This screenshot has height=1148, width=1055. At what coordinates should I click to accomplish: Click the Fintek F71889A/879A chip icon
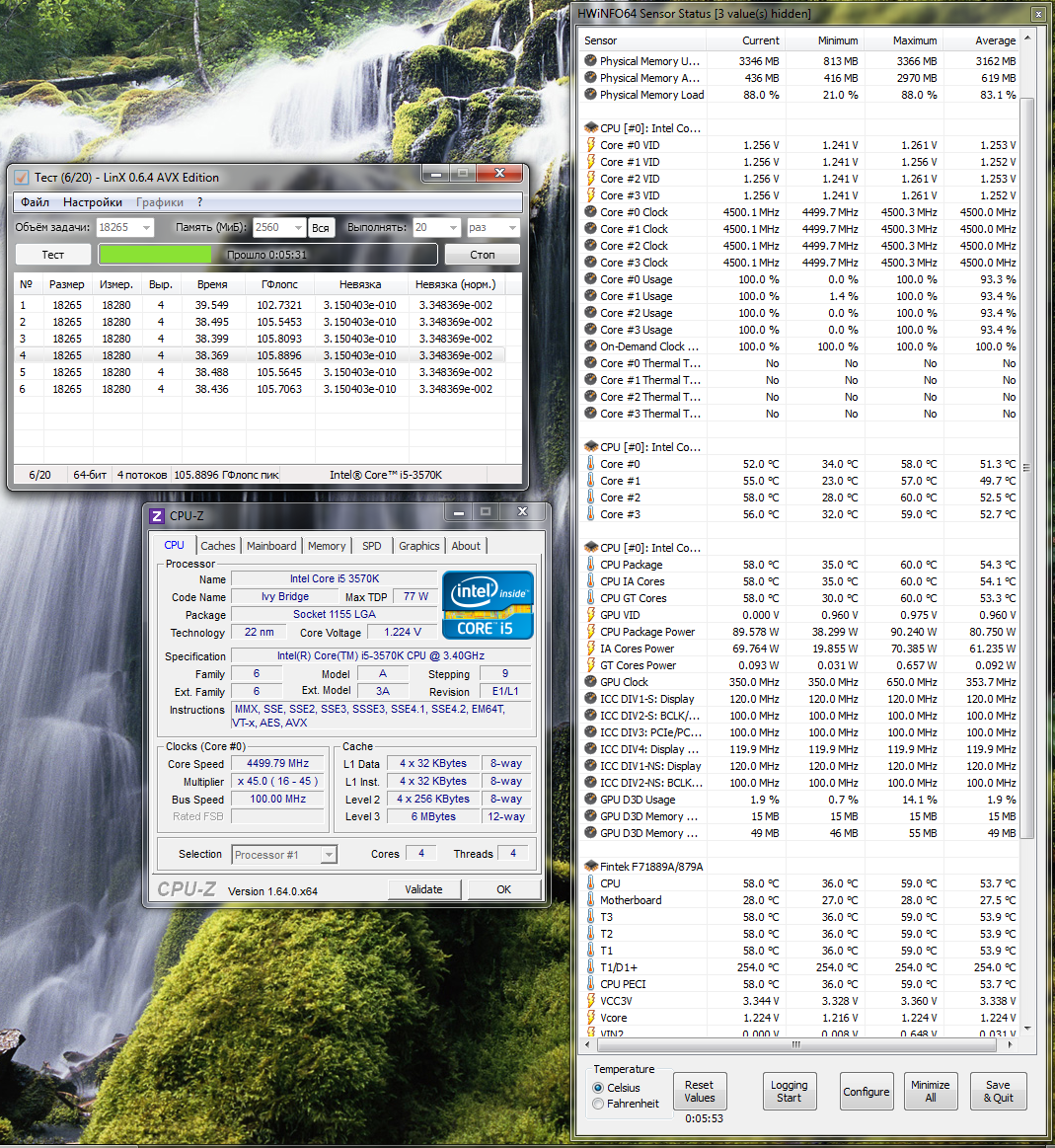[591, 866]
